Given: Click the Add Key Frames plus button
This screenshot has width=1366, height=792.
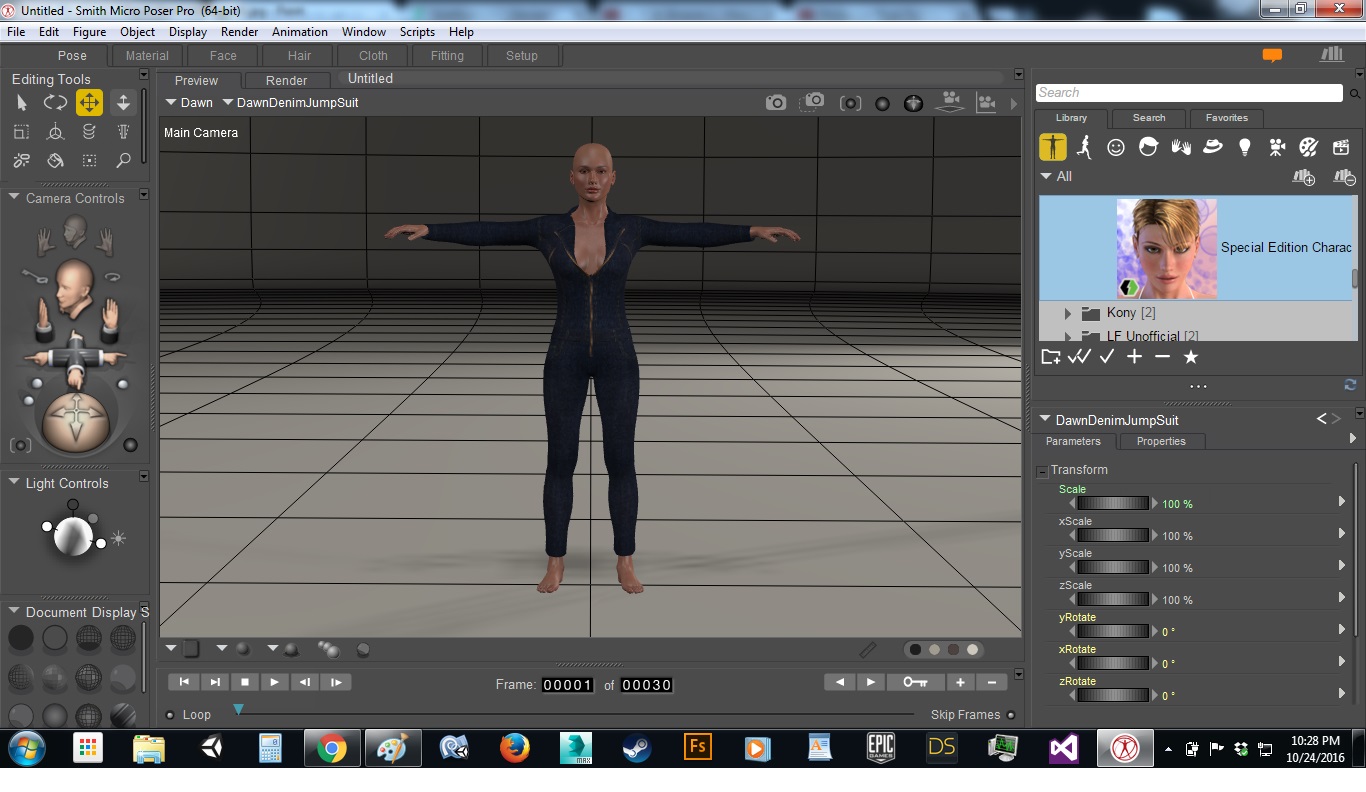Looking at the screenshot, I should 960,682.
